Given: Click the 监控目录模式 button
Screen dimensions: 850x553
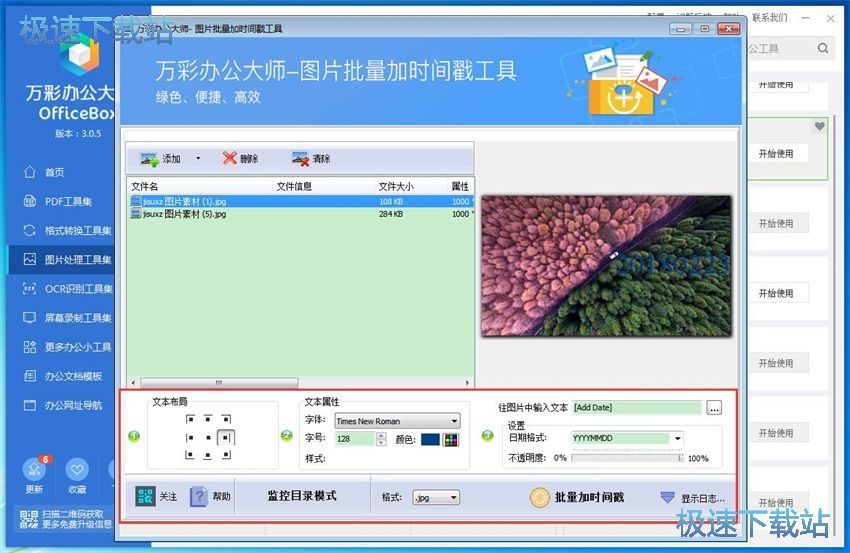Looking at the screenshot, I should click(x=302, y=496).
